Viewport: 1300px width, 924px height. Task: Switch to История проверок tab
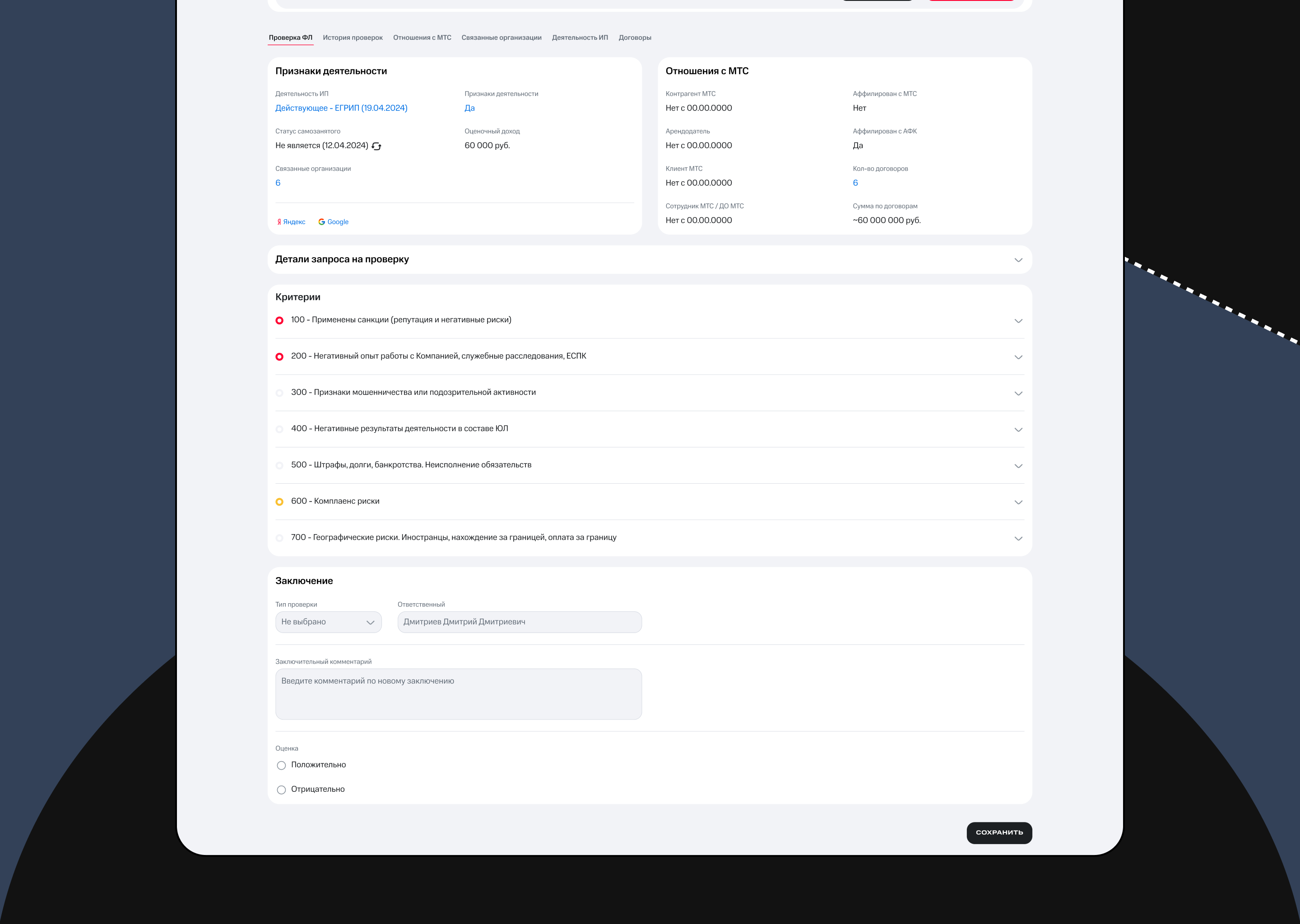pyautogui.click(x=353, y=37)
